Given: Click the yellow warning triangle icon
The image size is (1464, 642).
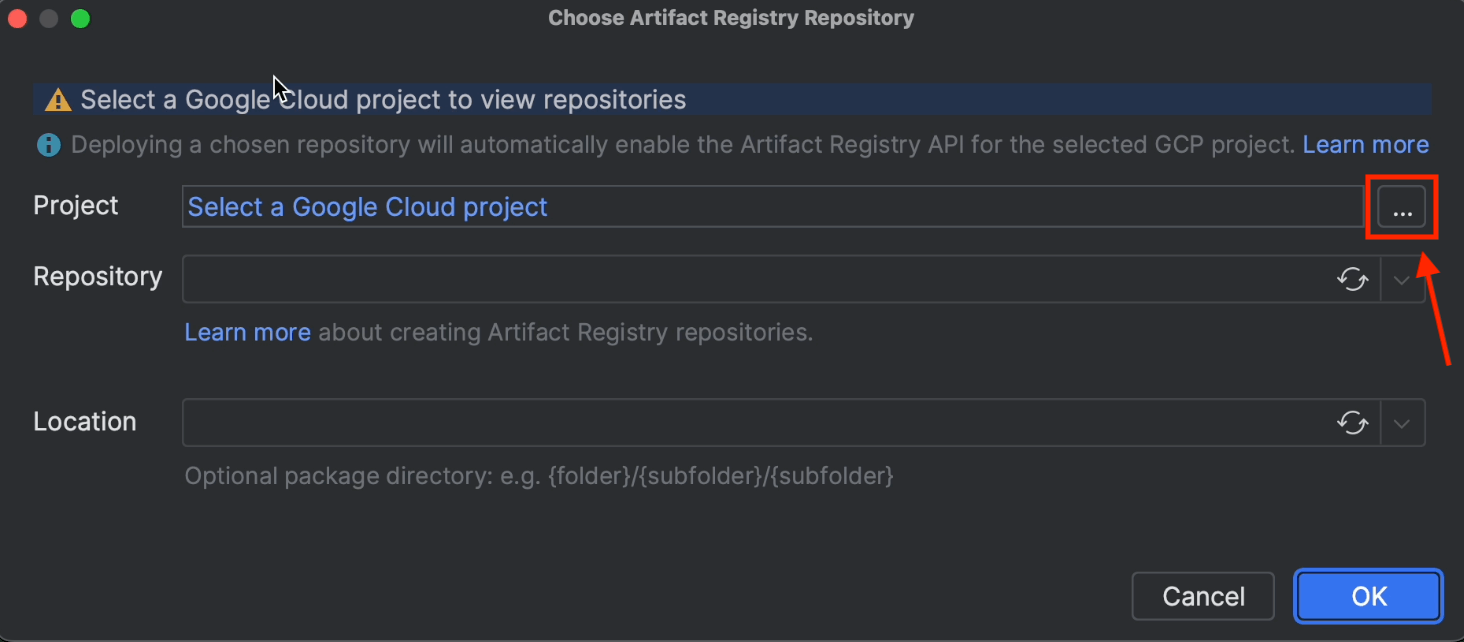Looking at the screenshot, I should point(58,100).
